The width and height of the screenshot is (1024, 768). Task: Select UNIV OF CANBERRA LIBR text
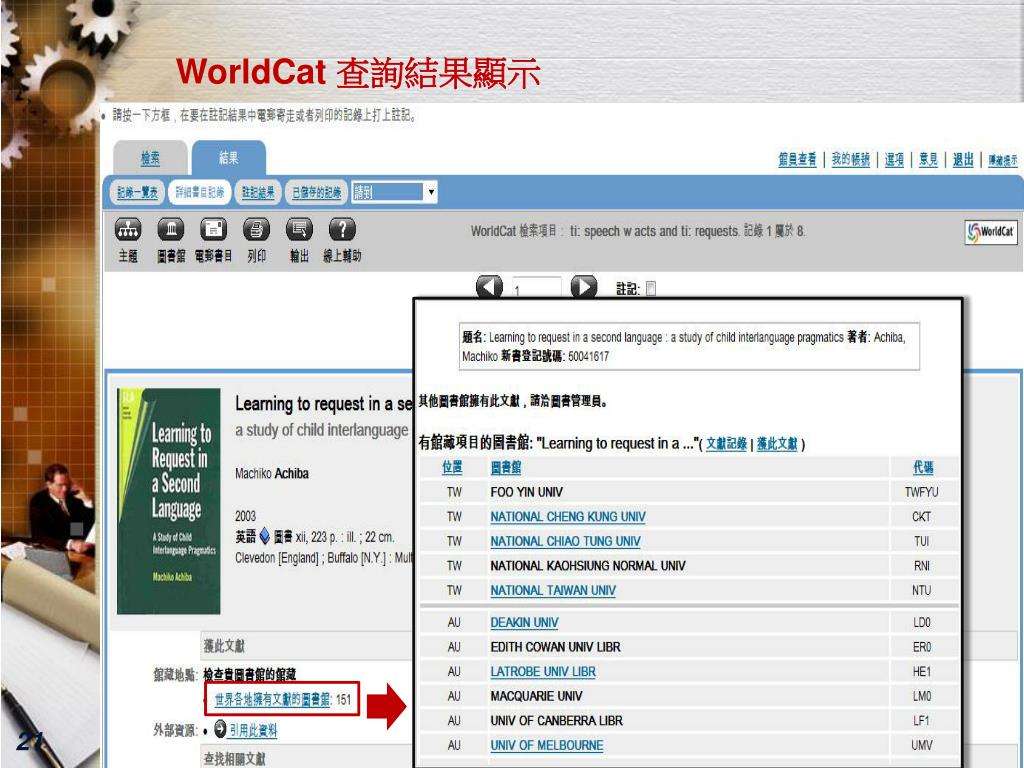pyautogui.click(x=557, y=721)
